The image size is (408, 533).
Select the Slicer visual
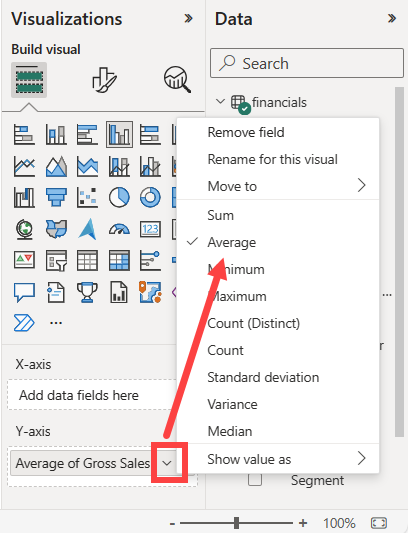click(56, 261)
